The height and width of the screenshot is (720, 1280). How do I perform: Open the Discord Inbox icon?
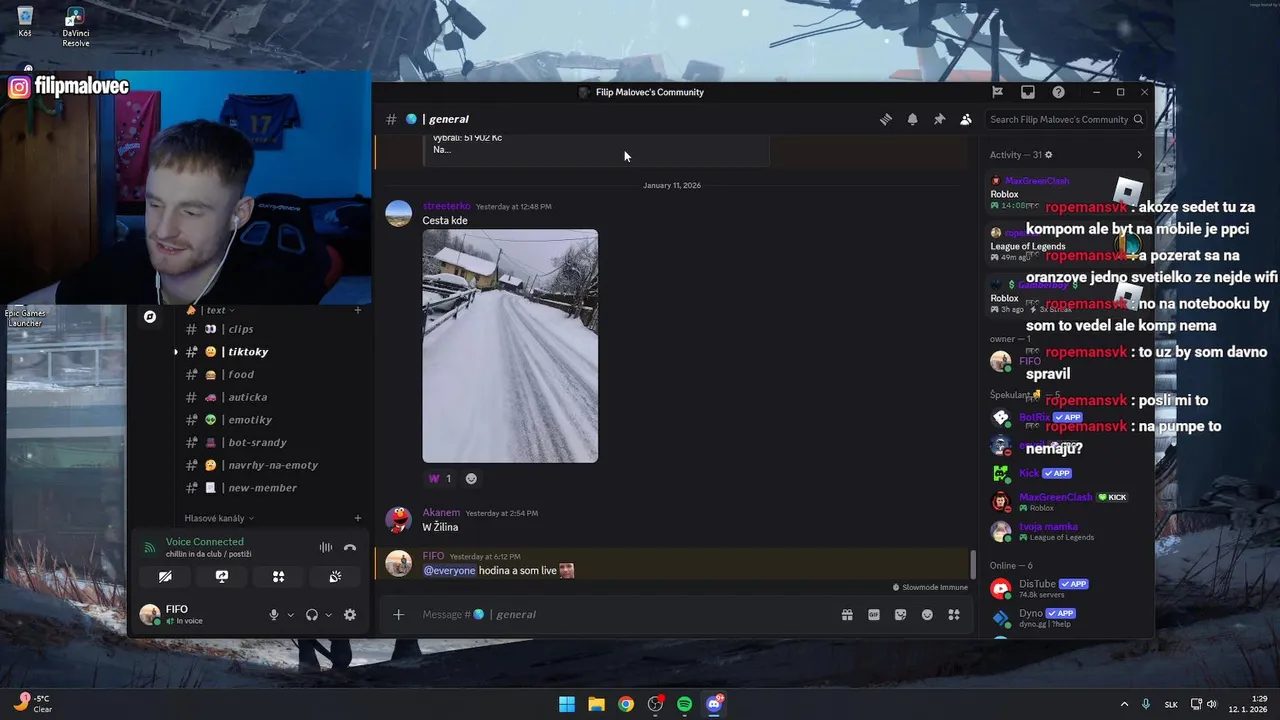pyautogui.click(x=1027, y=92)
